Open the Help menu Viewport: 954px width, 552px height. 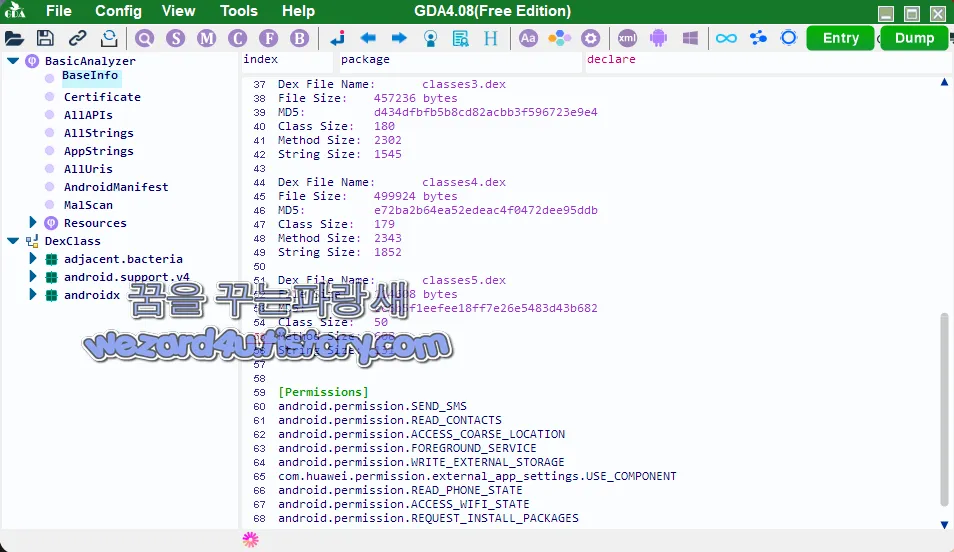click(x=298, y=11)
